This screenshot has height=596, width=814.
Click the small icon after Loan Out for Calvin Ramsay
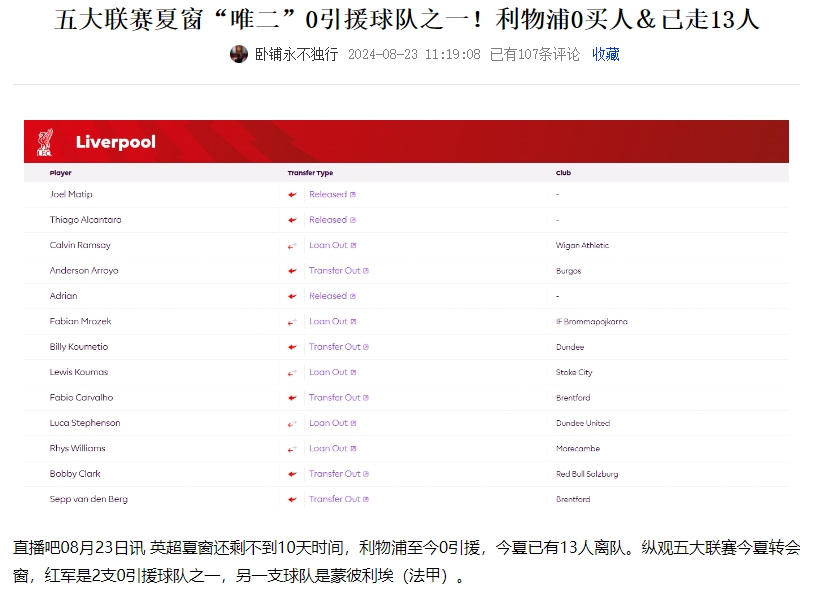354,246
